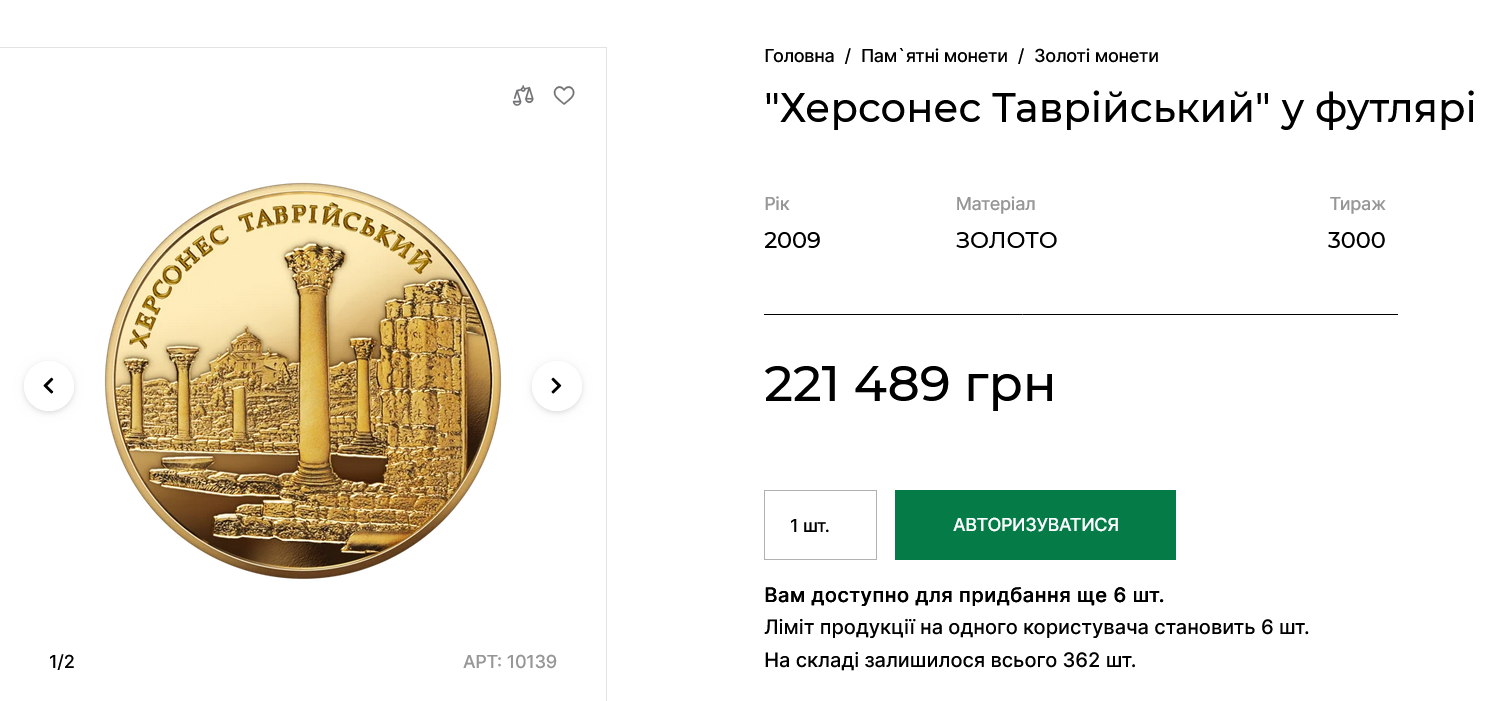The image size is (1500, 701).
Task: Click the 1/2 image counter
Action: tap(61, 661)
